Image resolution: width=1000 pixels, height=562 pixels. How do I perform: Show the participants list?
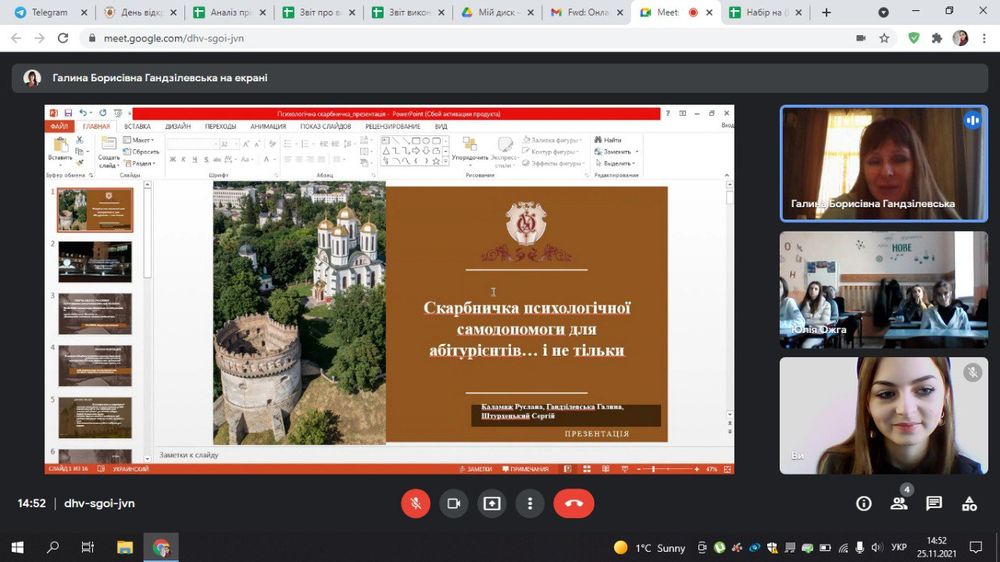(899, 503)
